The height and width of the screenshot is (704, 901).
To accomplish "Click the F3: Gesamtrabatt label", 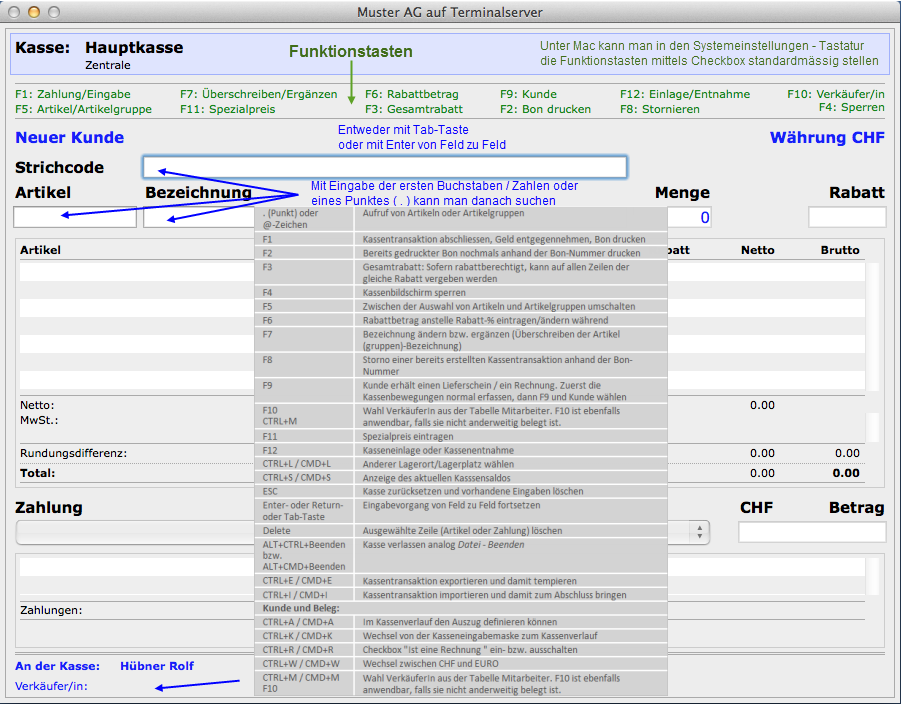I will pos(414,109).
